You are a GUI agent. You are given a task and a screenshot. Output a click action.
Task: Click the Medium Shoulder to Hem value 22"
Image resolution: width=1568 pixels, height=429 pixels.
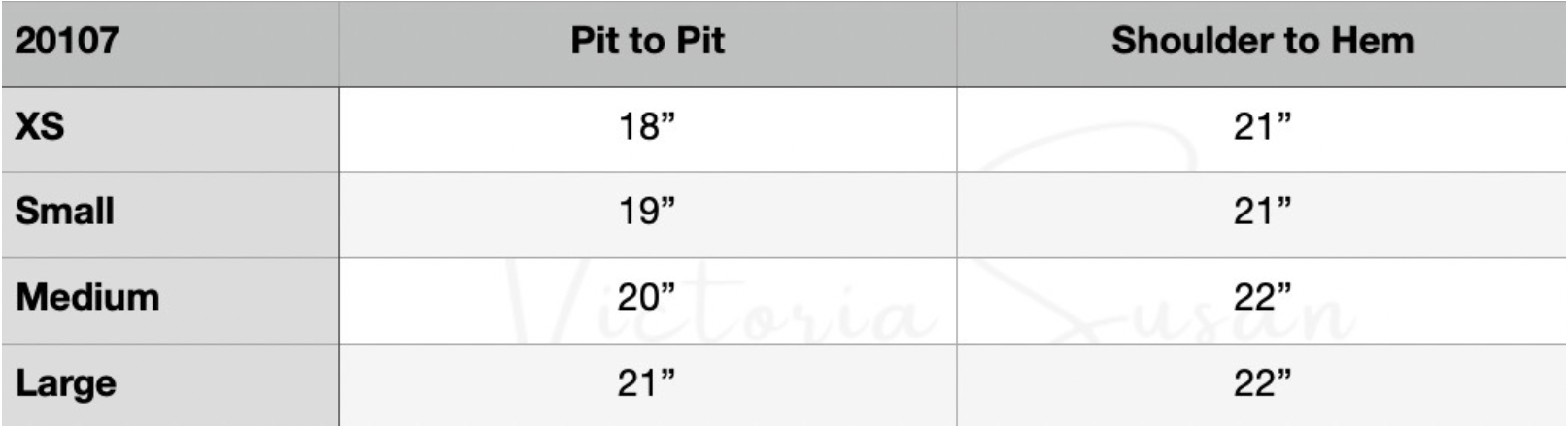(1262, 297)
